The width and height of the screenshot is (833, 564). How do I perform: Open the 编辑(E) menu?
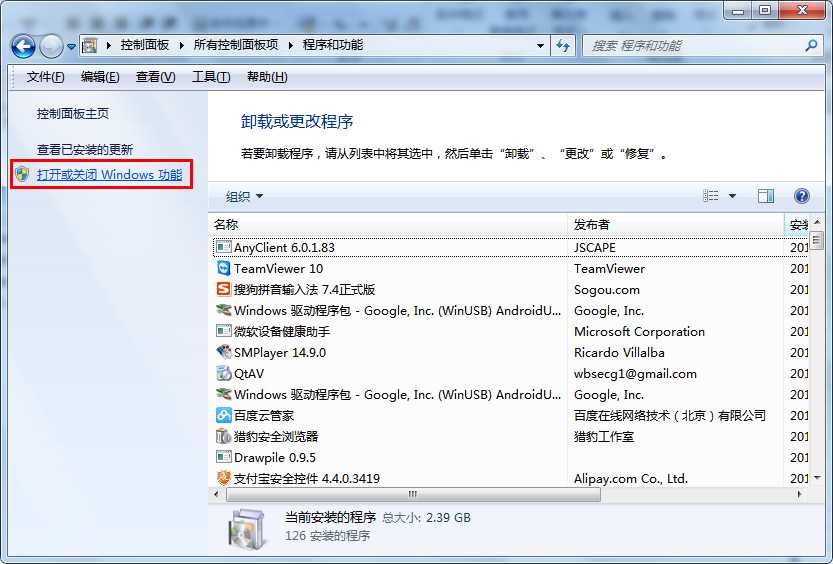point(100,77)
